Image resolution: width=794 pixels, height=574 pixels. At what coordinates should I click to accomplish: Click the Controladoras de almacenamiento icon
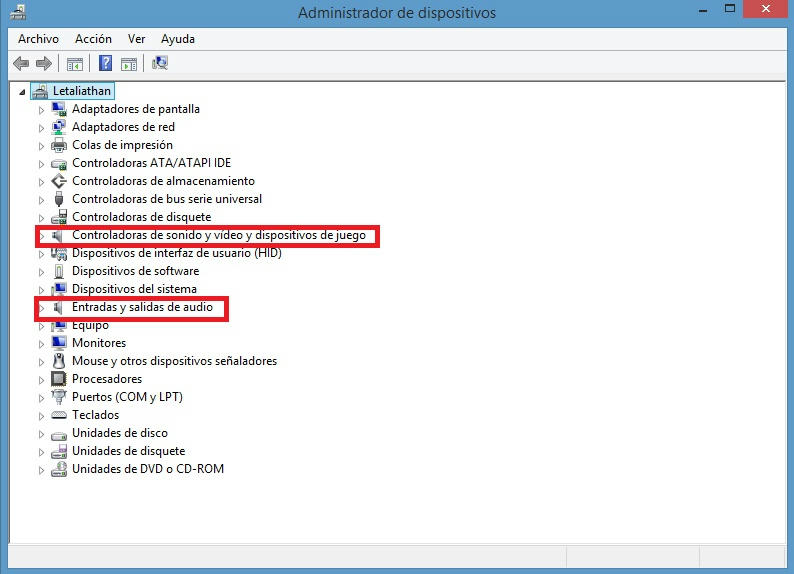click(59, 181)
